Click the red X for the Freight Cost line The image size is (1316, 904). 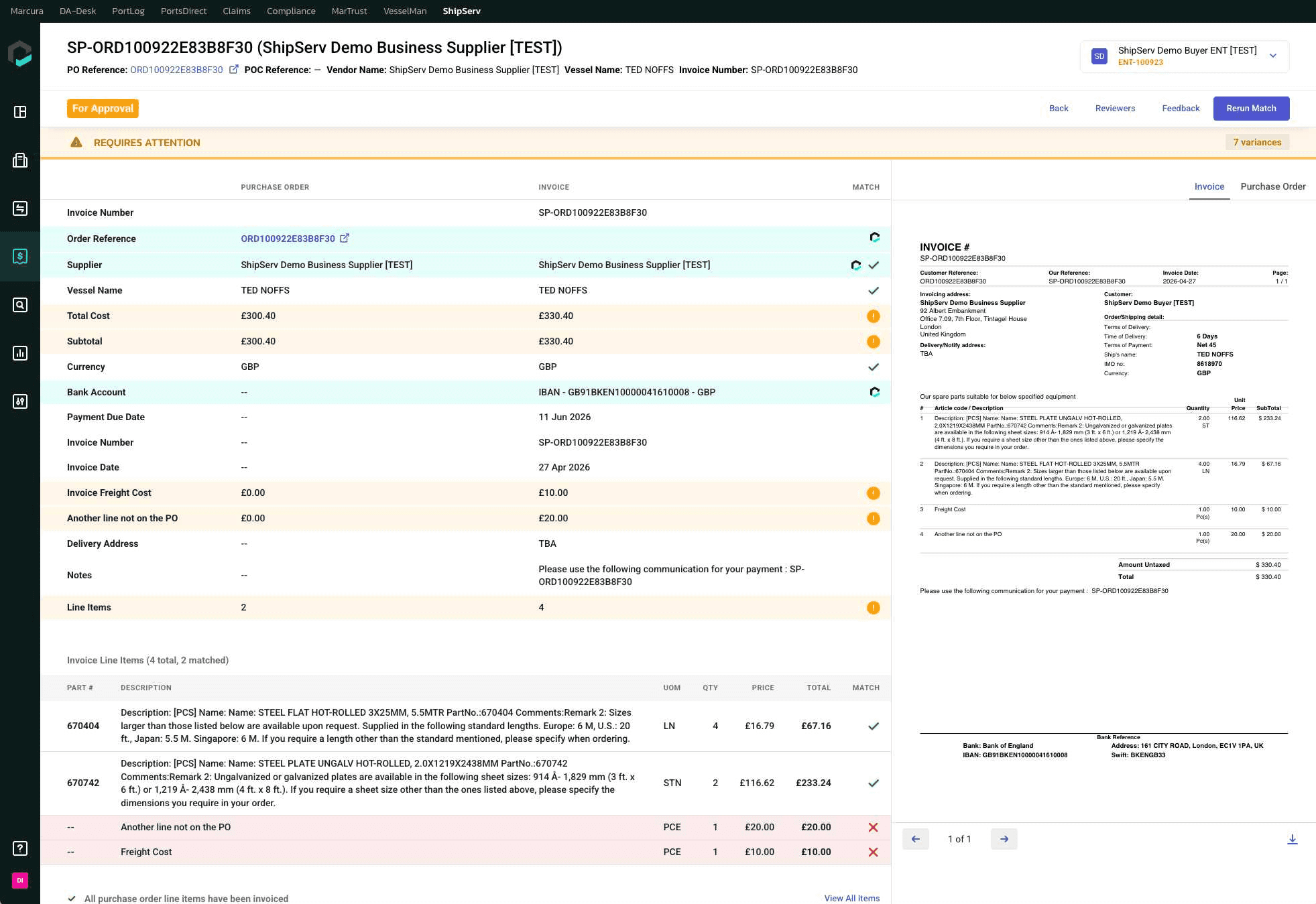pos(873,852)
